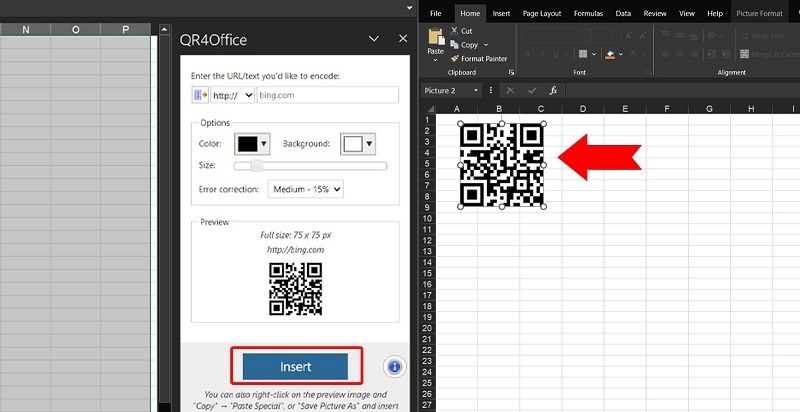The height and width of the screenshot is (412, 800).
Task: Click the Copy icon in Clipboard group
Action: coord(454,45)
